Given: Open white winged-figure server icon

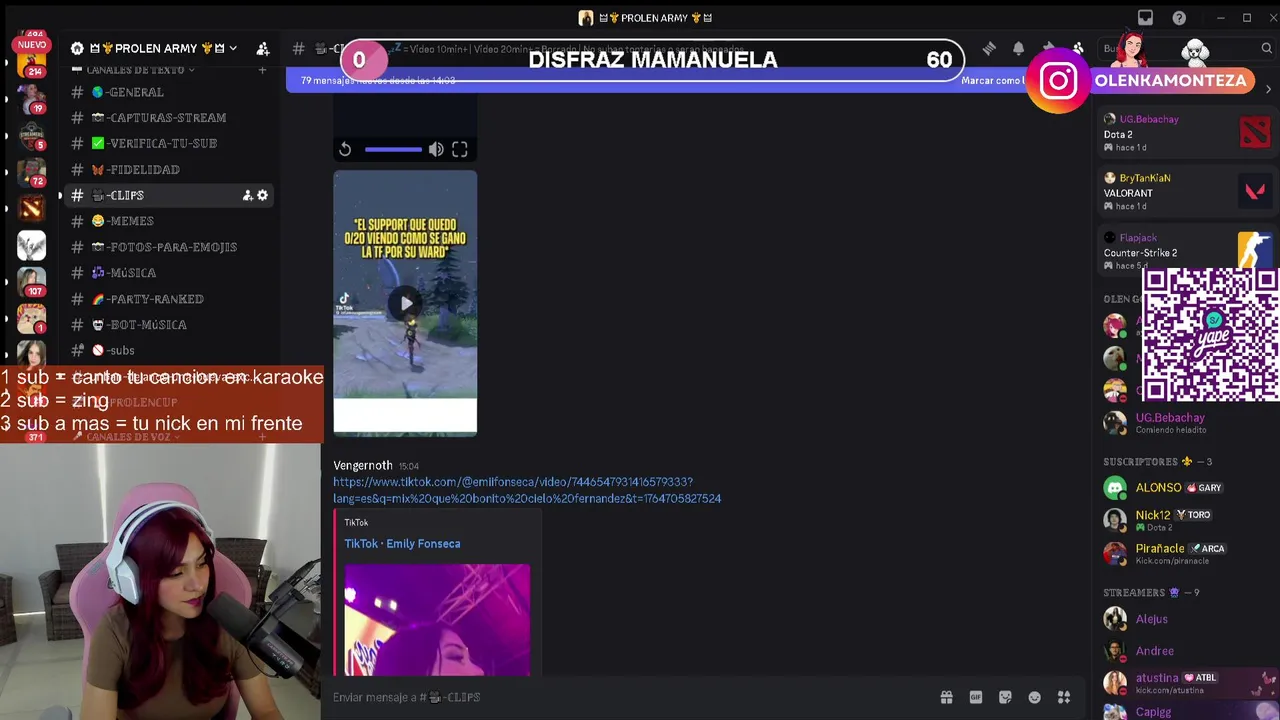Looking at the screenshot, I should coord(31,245).
